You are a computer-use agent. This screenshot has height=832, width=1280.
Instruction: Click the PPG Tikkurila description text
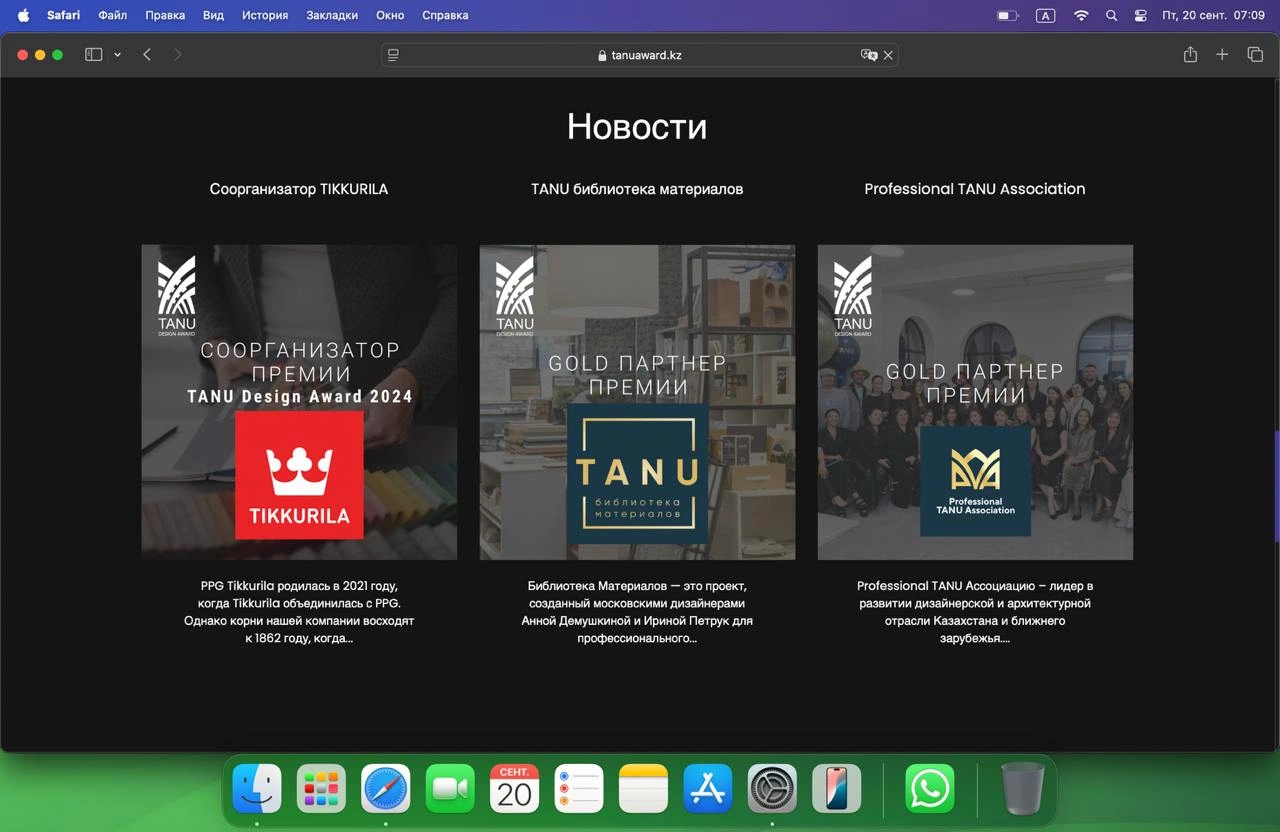[x=299, y=612]
